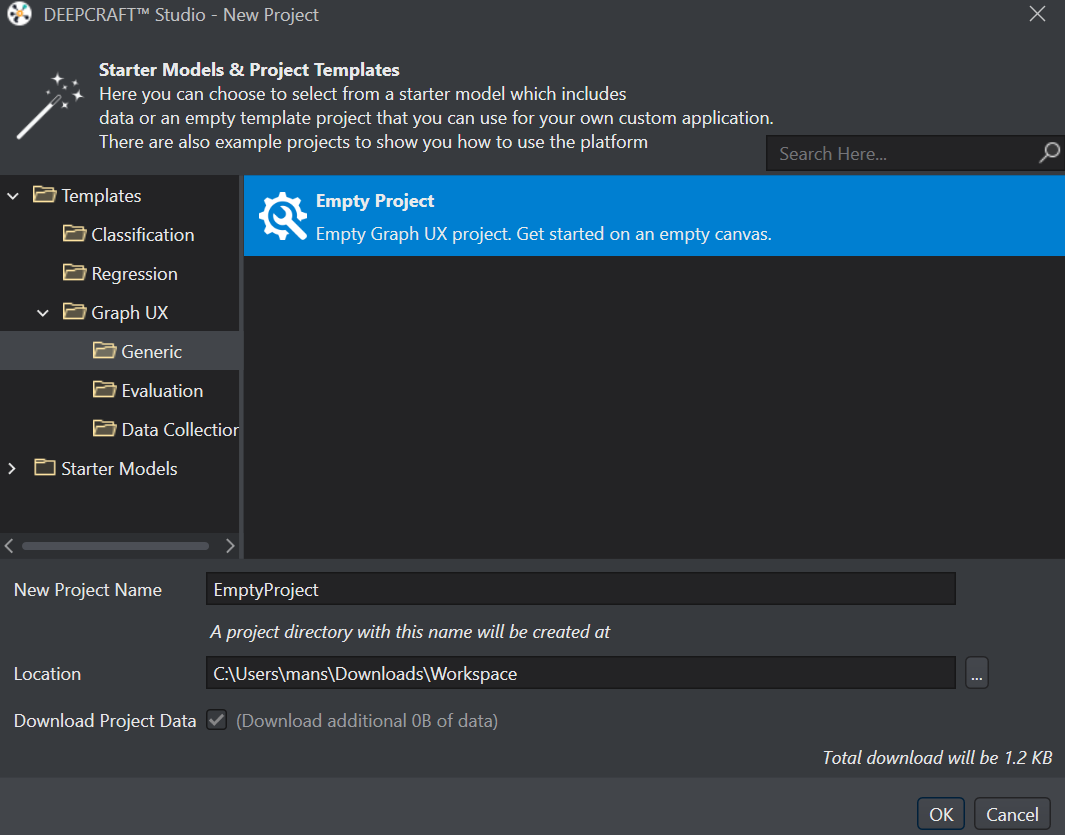Click the tree panel horizontal scrollbar thumb
This screenshot has width=1065, height=835.
click(x=115, y=546)
